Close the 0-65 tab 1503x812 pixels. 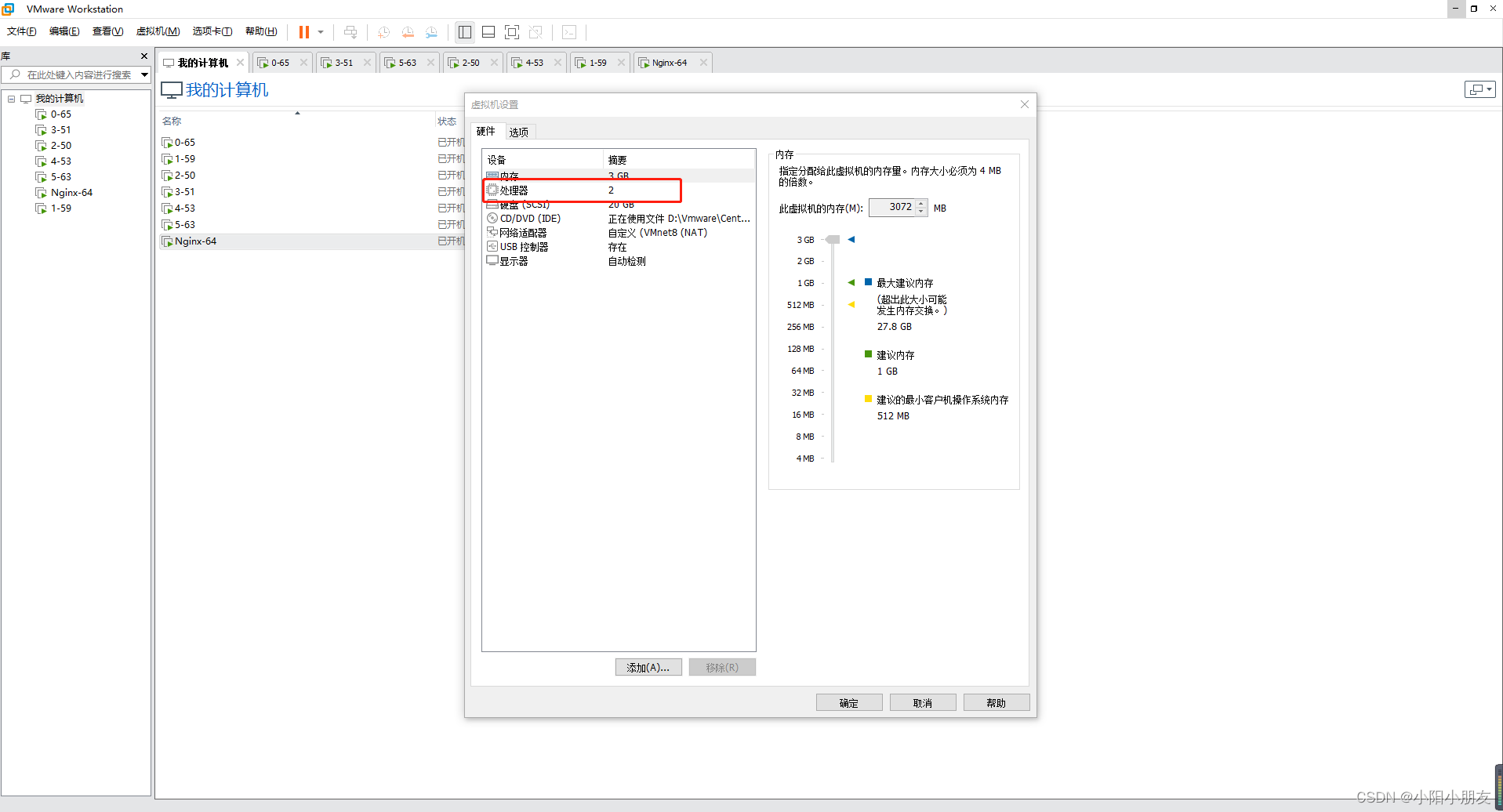click(x=303, y=63)
